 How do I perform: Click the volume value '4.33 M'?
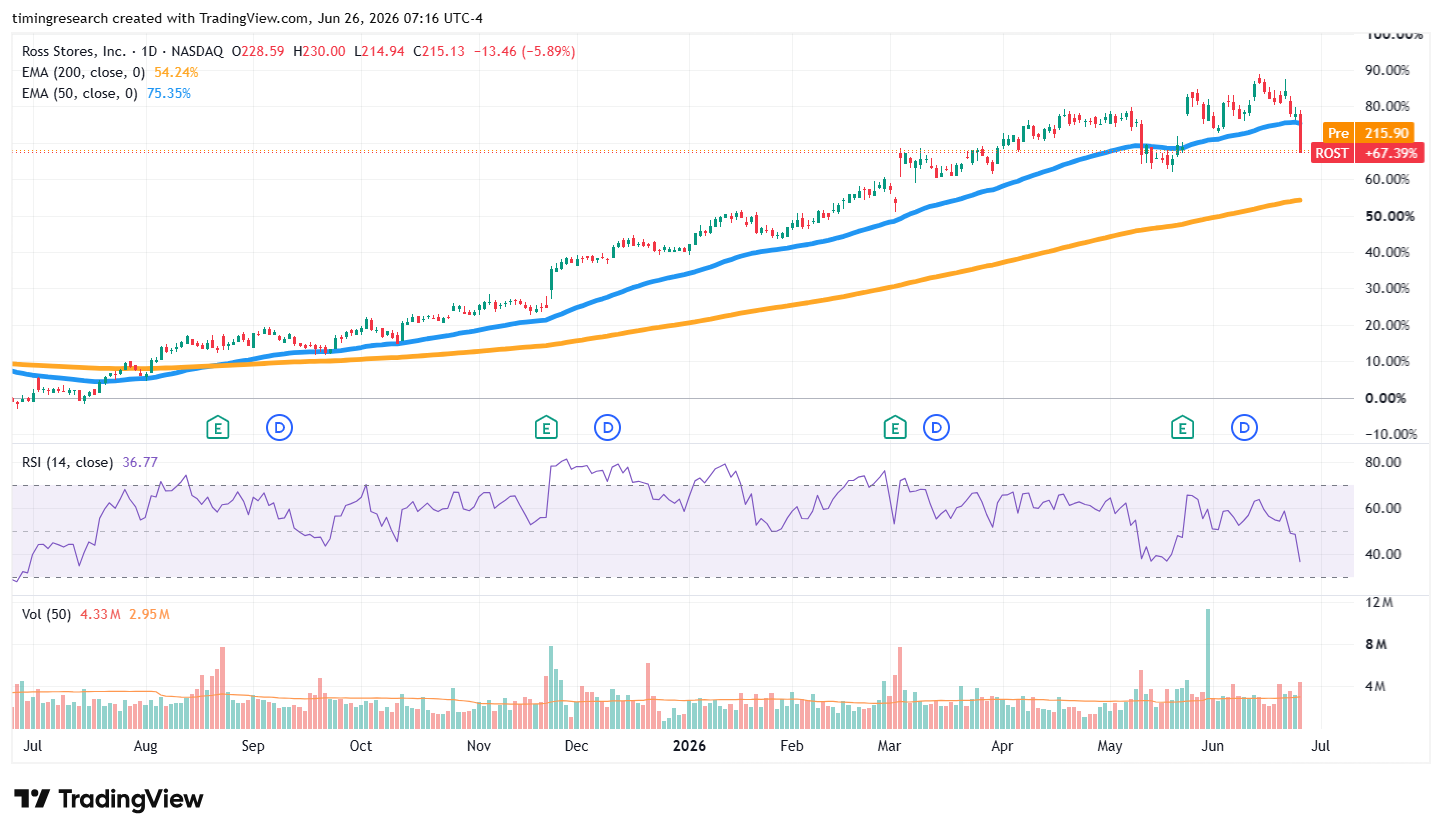tap(100, 614)
